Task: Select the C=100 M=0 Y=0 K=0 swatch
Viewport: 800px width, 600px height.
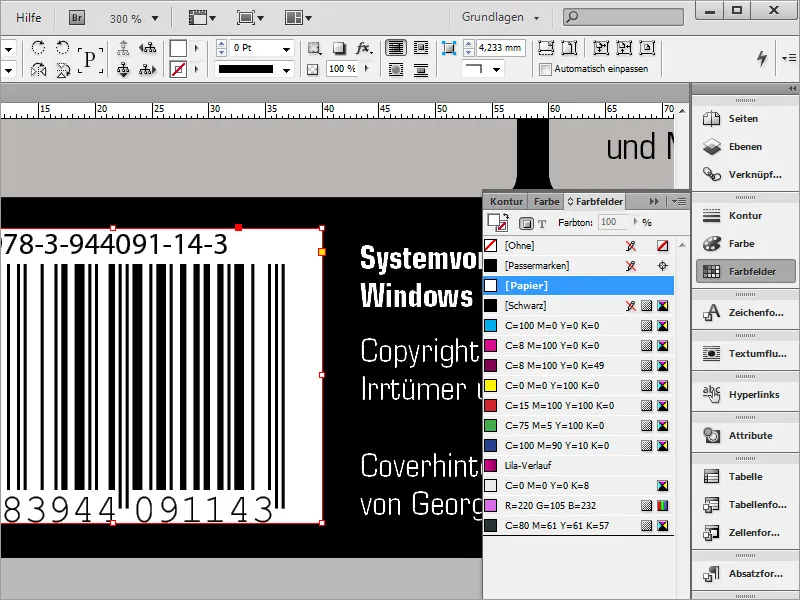Action: (578, 326)
